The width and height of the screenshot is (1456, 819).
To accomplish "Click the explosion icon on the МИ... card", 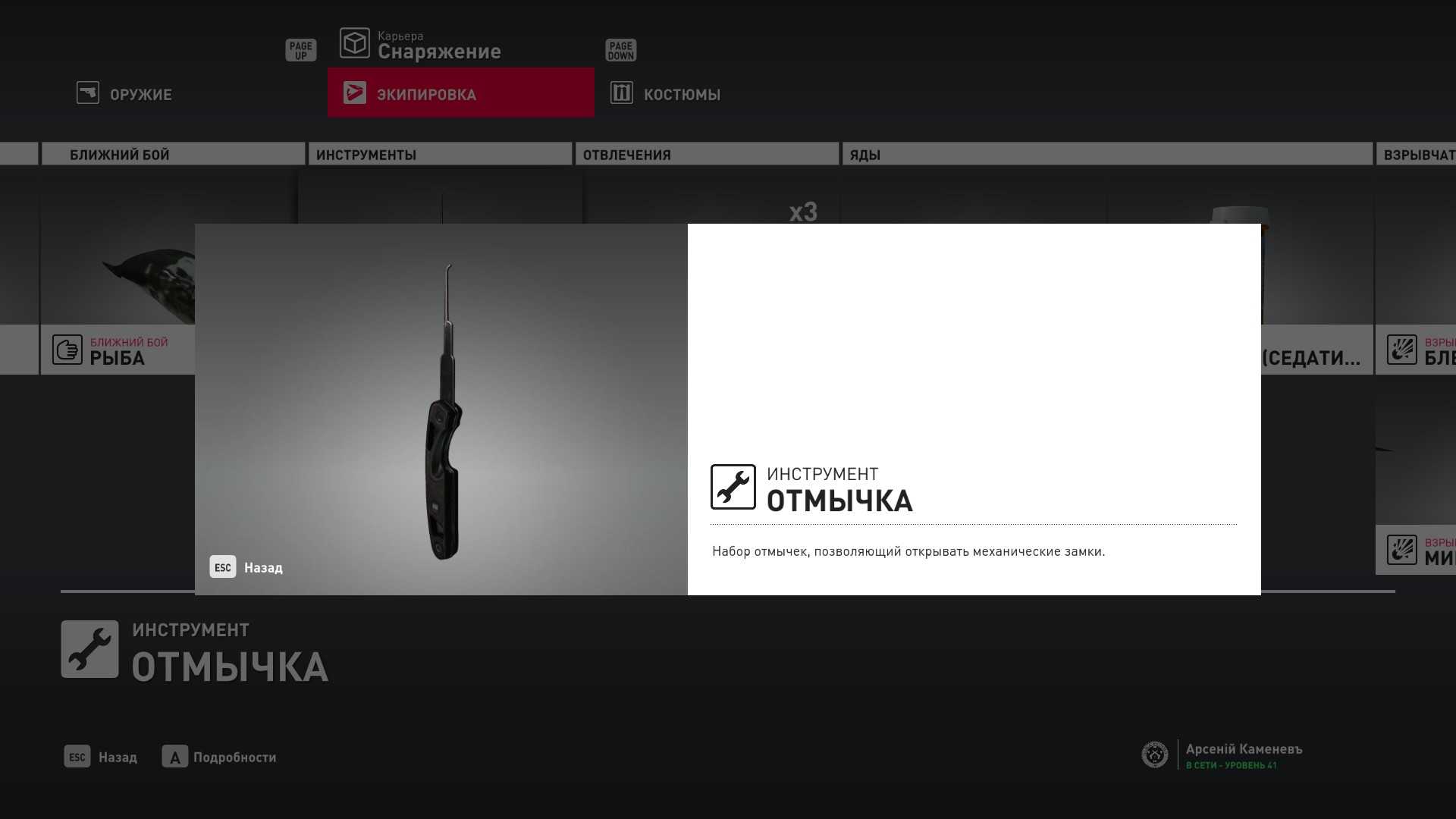I will 1401,550.
